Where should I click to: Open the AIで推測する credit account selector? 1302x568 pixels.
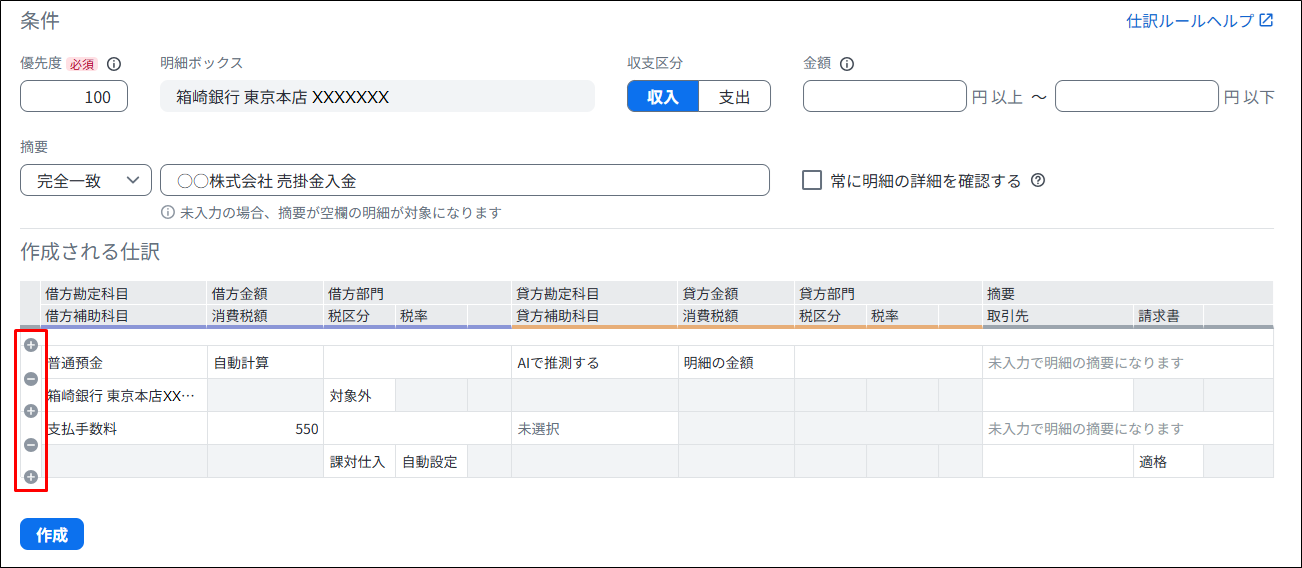pos(594,363)
